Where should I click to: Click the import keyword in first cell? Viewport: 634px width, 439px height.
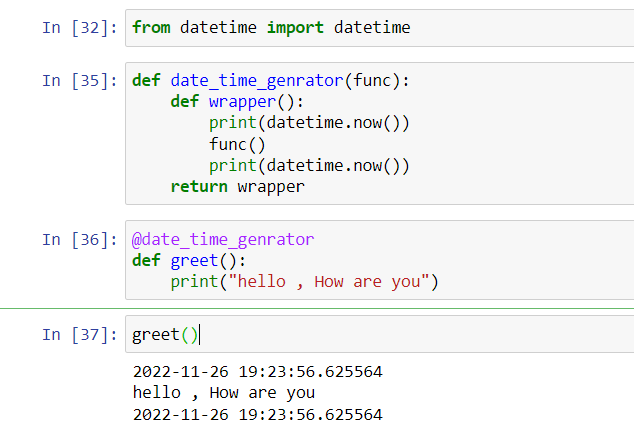[x=295, y=28]
